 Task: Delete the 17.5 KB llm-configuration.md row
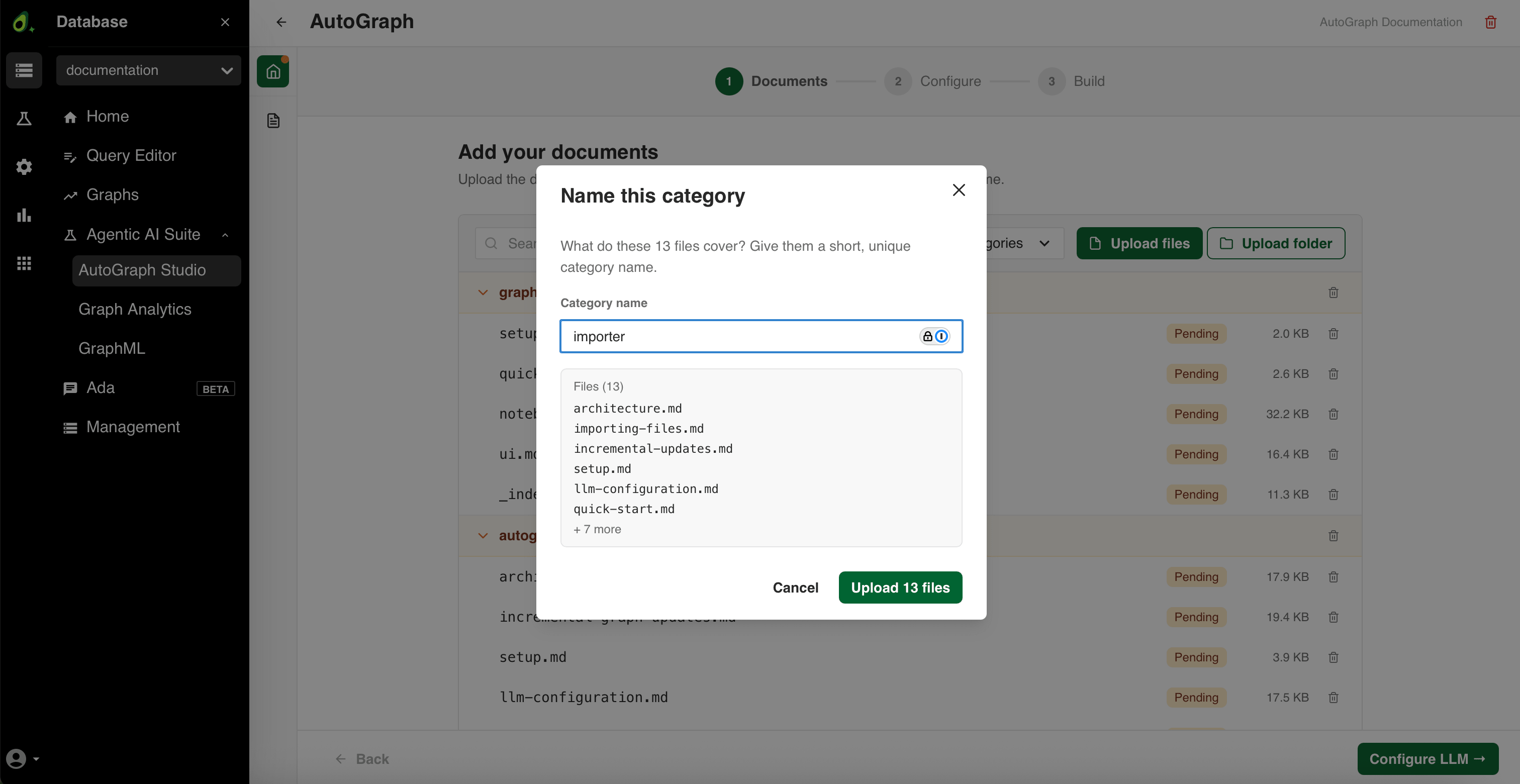click(1333, 697)
